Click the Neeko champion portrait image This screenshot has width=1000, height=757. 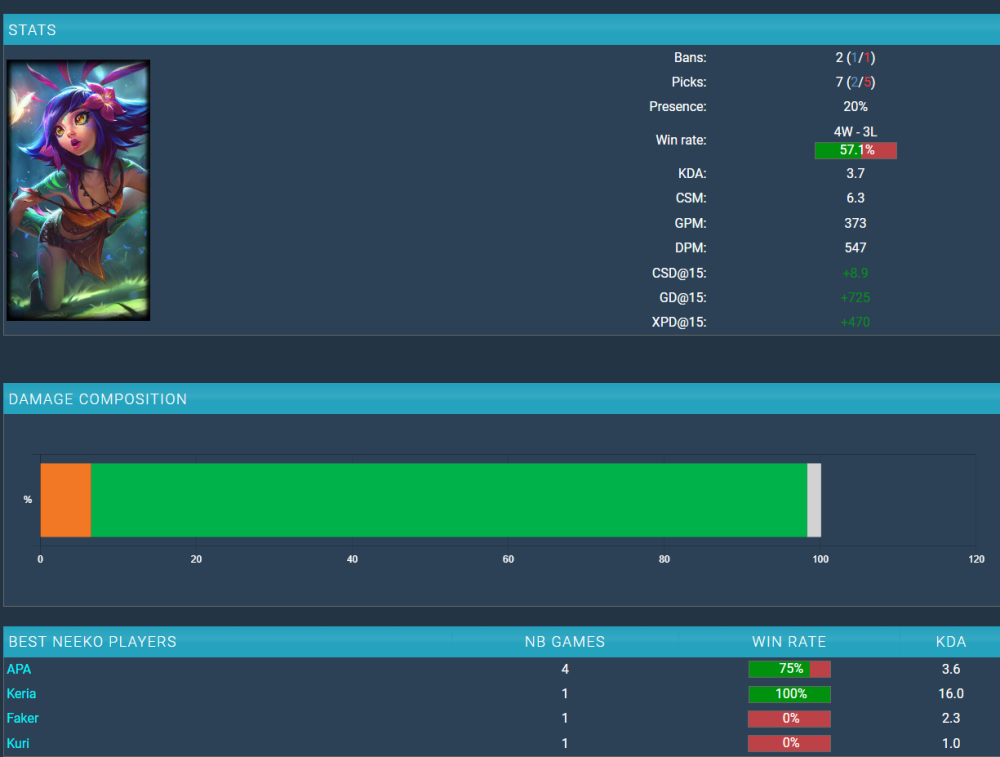click(x=78, y=190)
